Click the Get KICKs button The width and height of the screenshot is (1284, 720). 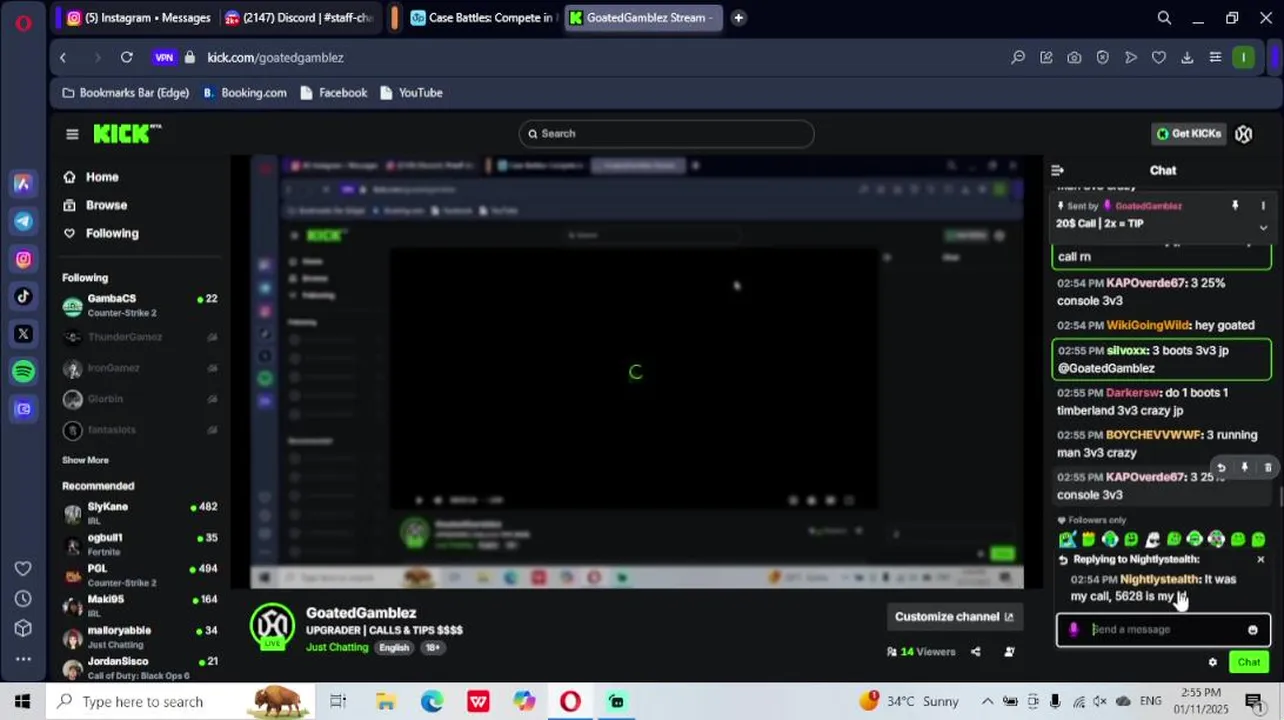pyautogui.click(x=1189, y=133)
